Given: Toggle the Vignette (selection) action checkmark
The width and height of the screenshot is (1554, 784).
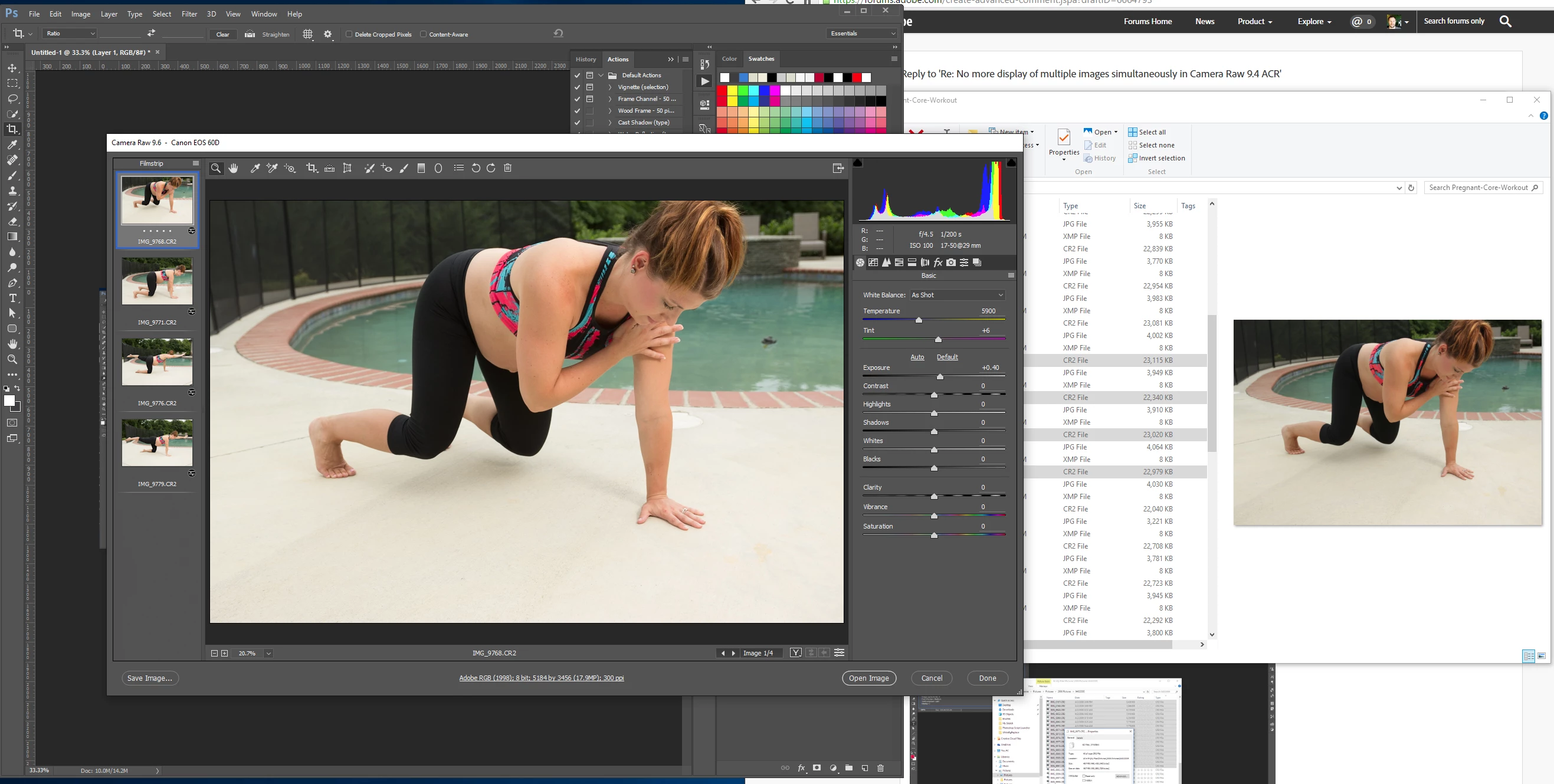Looking at the screenshot, I should (x=578, y=87).
